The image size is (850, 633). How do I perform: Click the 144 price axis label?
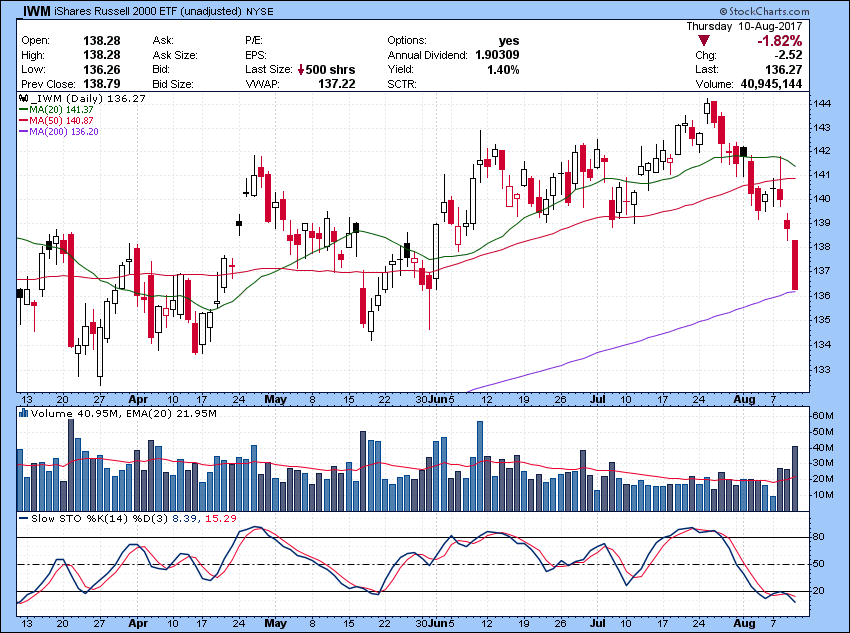(x=822, y=103)
